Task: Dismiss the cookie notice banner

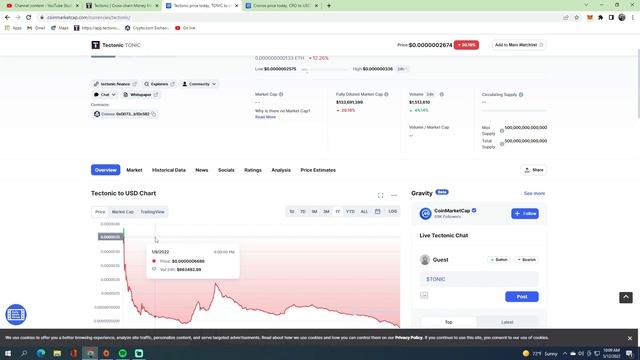Action: (x=630, y=338)
